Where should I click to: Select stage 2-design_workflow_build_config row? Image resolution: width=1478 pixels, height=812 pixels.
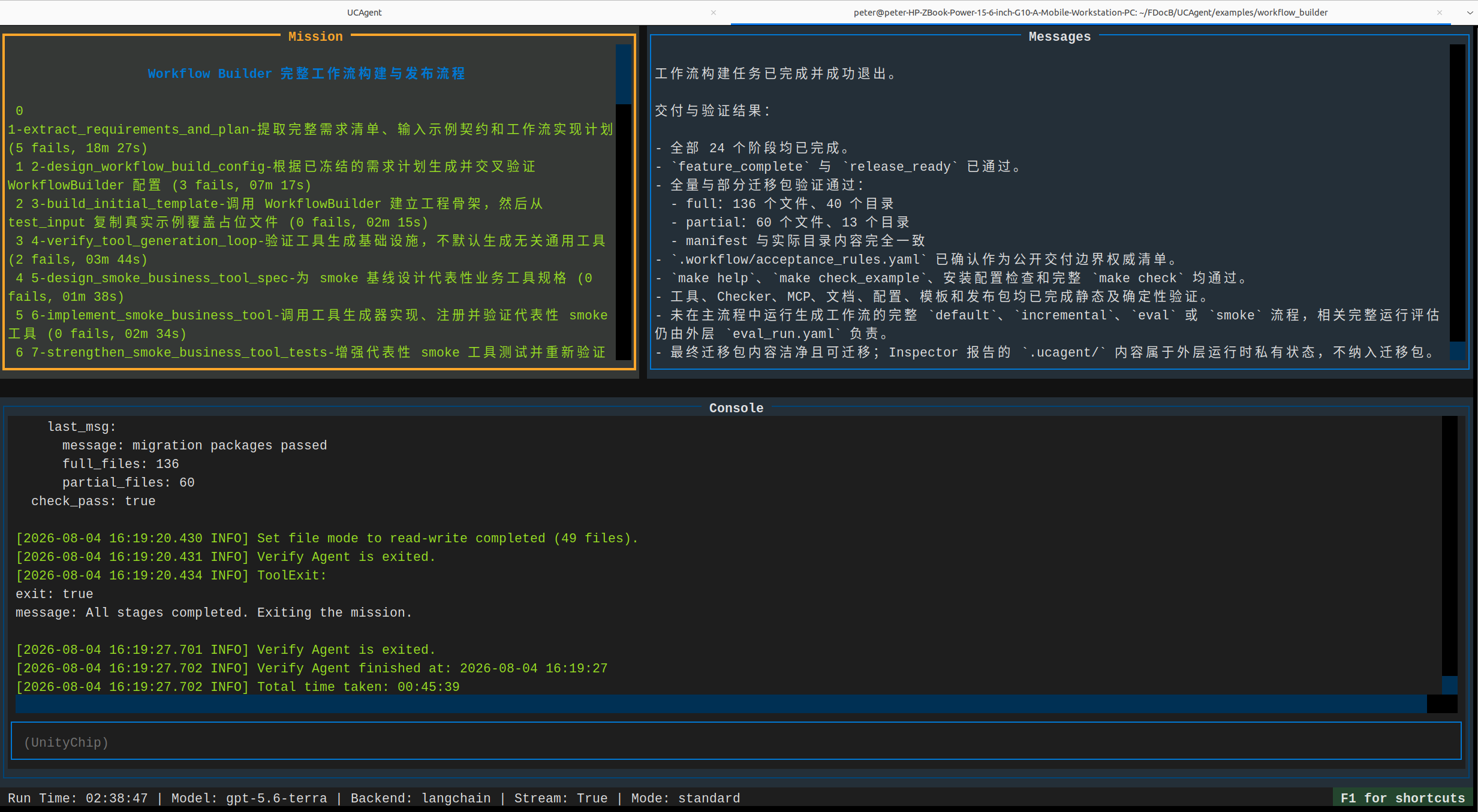(272, 176)
